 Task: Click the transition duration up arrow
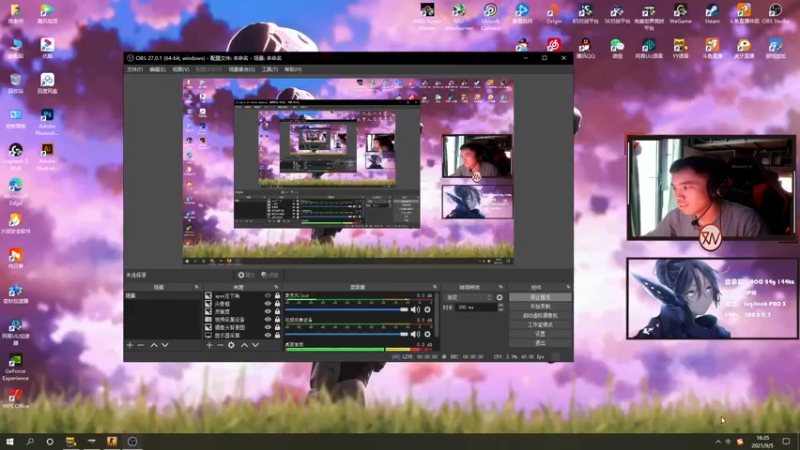tap(501, 305)
